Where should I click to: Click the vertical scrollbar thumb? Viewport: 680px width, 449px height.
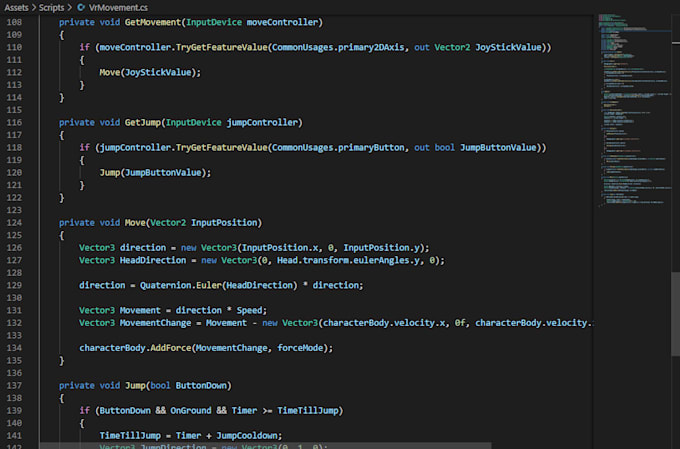675,314
